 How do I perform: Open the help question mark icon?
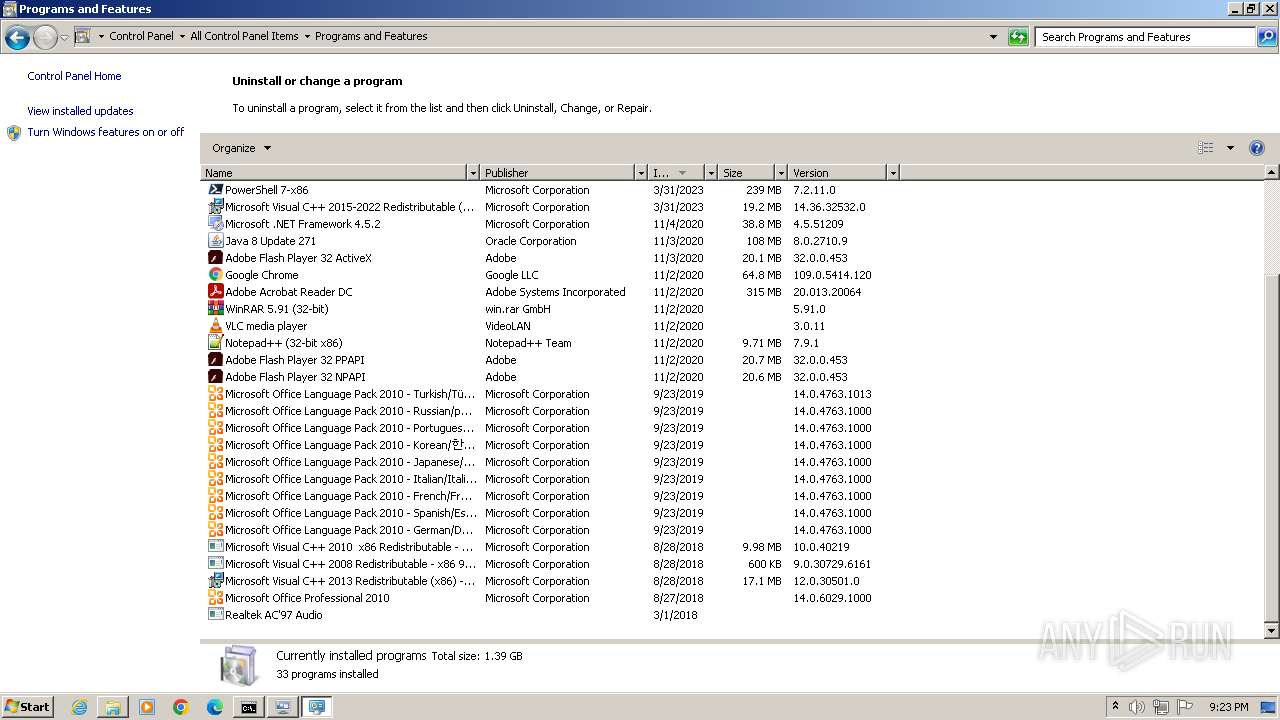pyautogui.click(x=1257, y=148)
